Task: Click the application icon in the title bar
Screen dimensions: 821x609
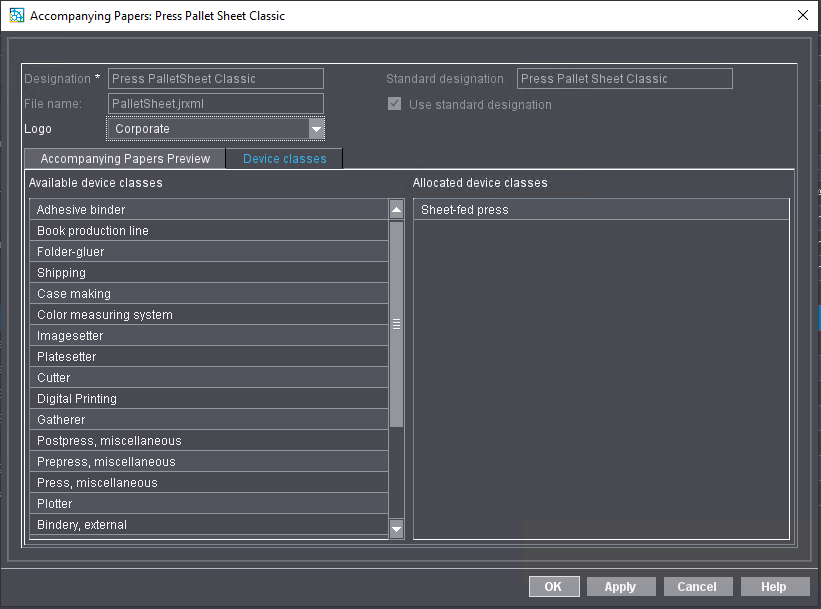Action: pyautogui.click(x=15, y=15)
